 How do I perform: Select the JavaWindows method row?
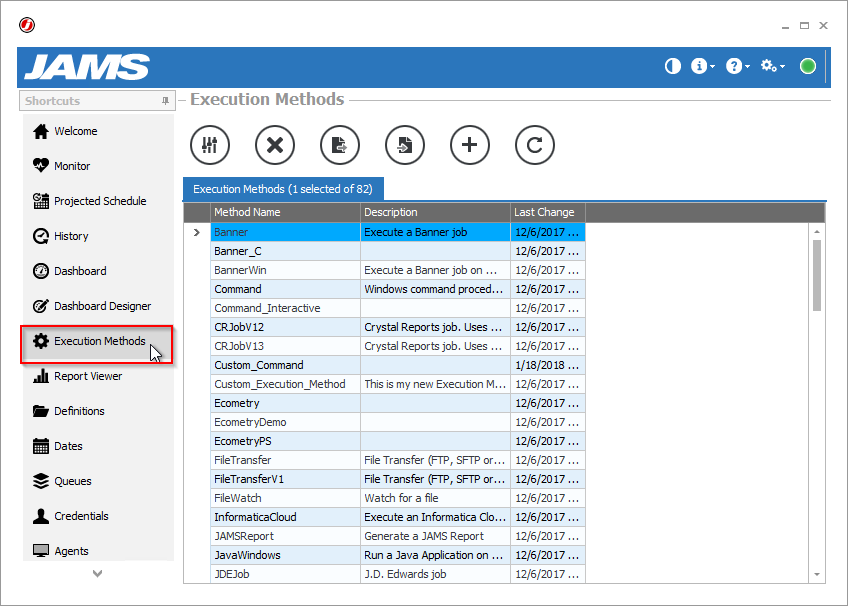pos(398,555)
